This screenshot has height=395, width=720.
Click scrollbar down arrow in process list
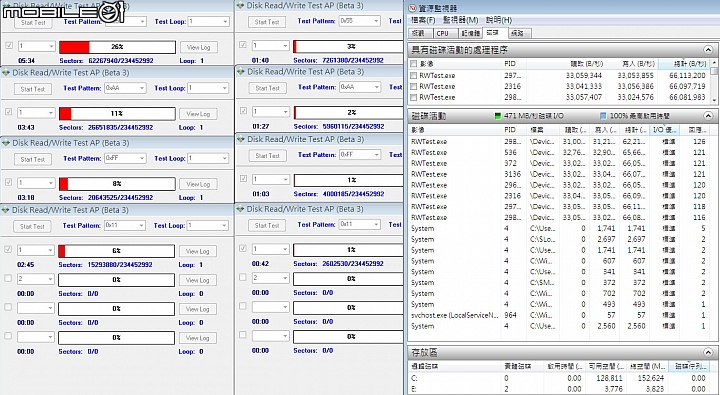pyautogui.click(x=714, y=100)
